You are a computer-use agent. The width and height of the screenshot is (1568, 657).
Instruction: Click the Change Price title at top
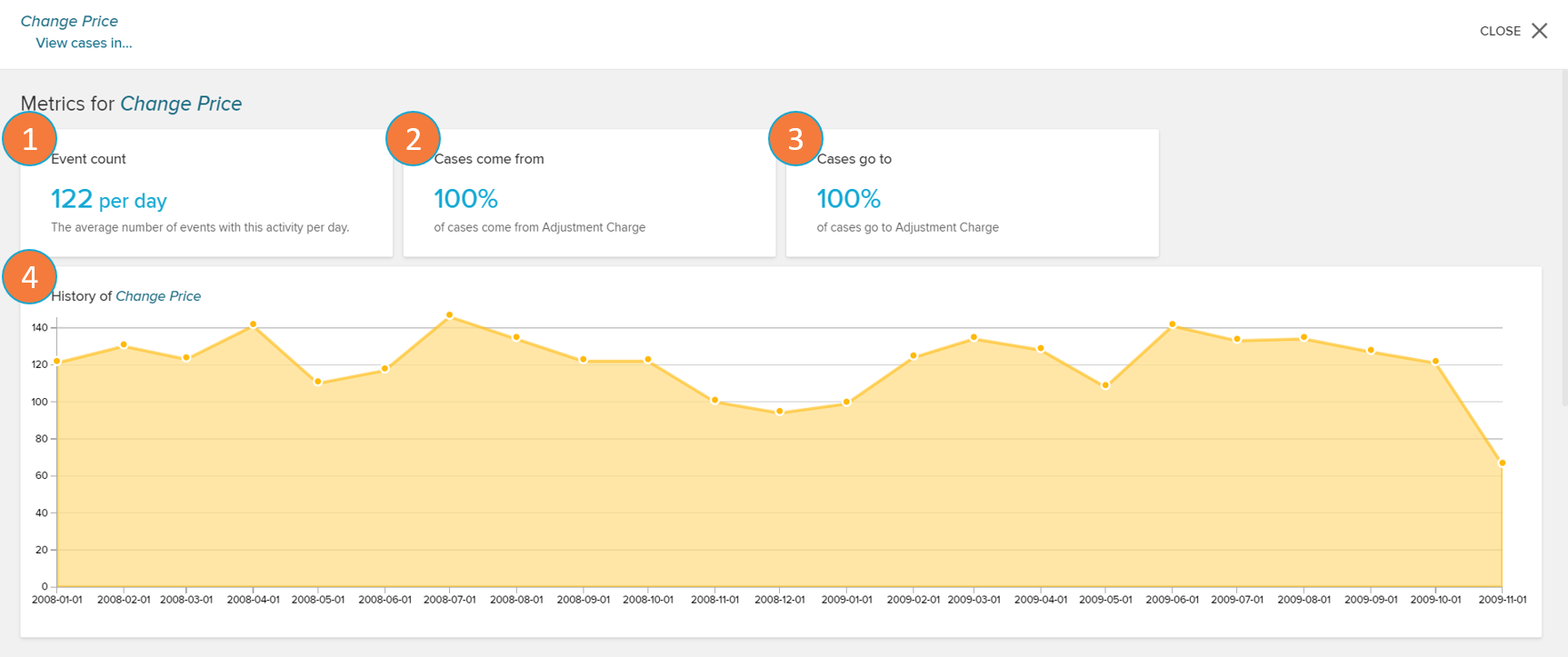(x=69, y=21)
